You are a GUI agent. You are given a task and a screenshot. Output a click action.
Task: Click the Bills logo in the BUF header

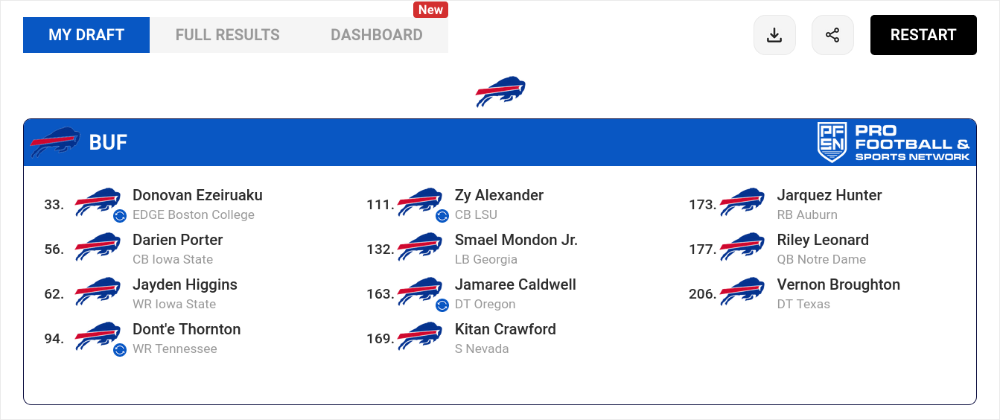pos(55,142)
